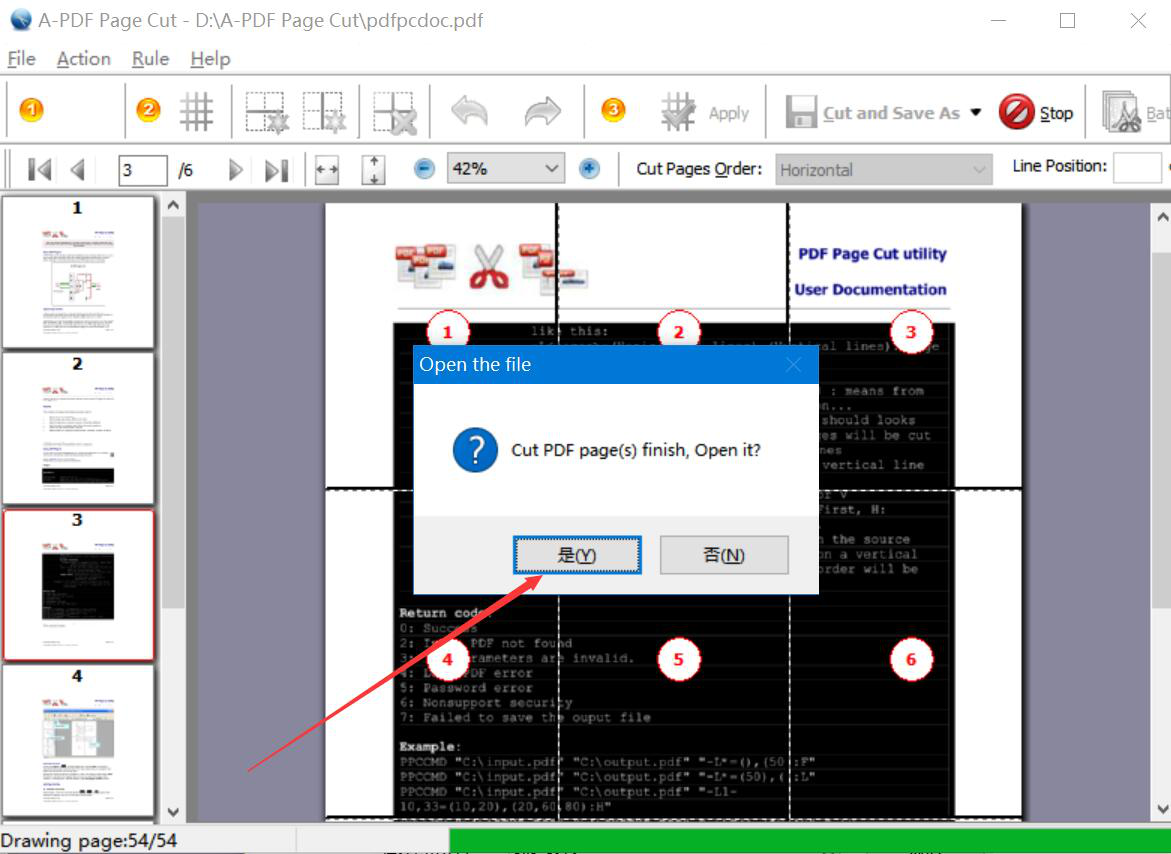Stop the current operation
The height and width of the screenshot is (854, 1171).
pyautogui.click(x=1036, y=113)
